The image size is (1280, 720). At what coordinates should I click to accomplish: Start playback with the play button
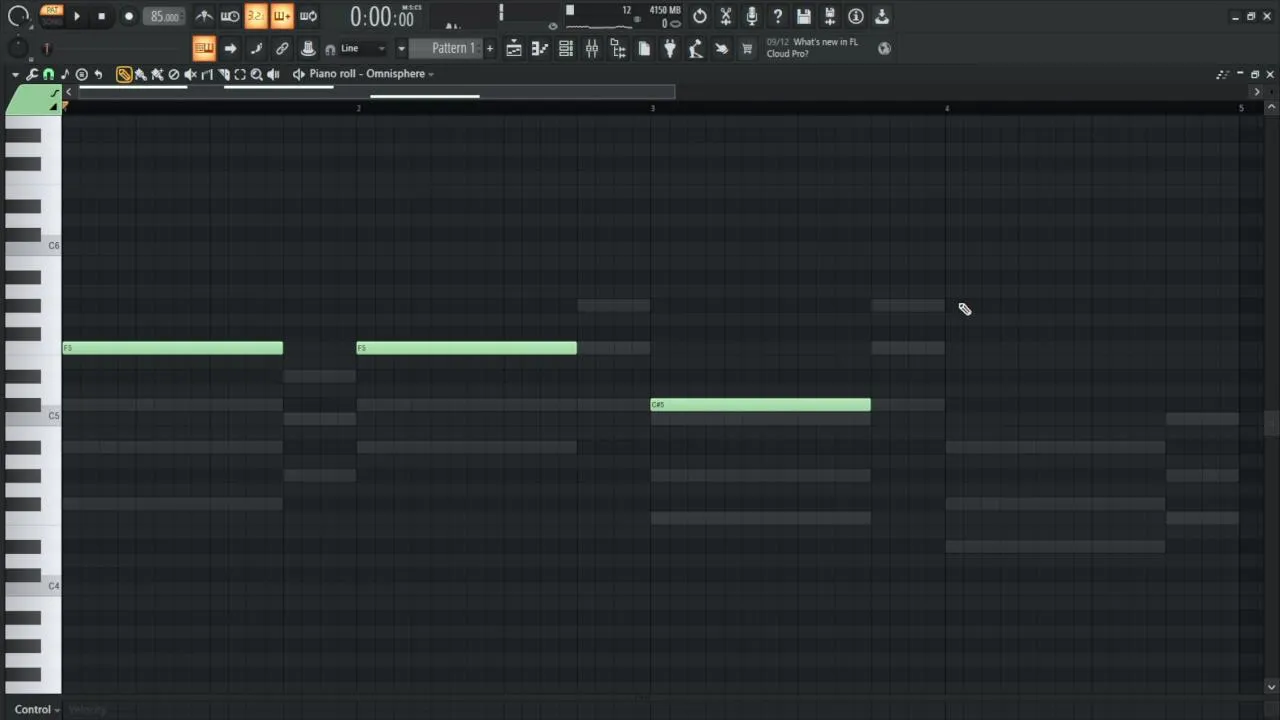(77, 16)
